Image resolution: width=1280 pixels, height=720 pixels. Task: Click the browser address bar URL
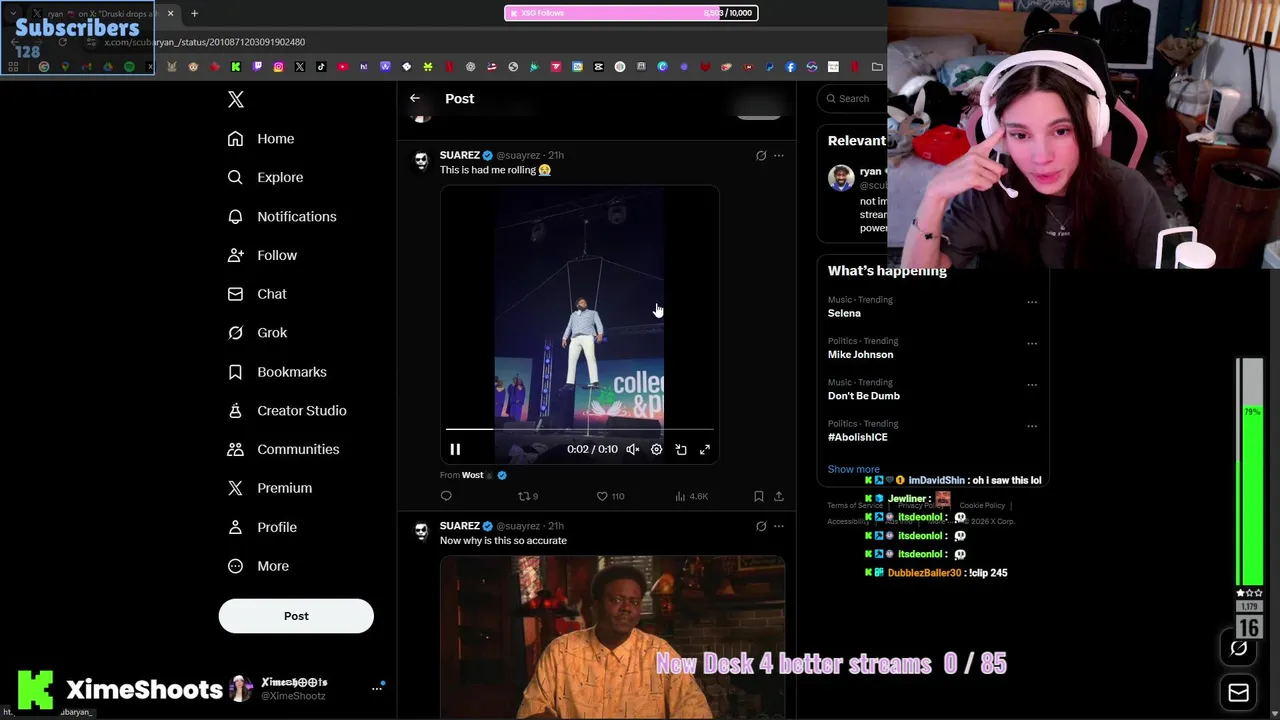tap(204, 42)
